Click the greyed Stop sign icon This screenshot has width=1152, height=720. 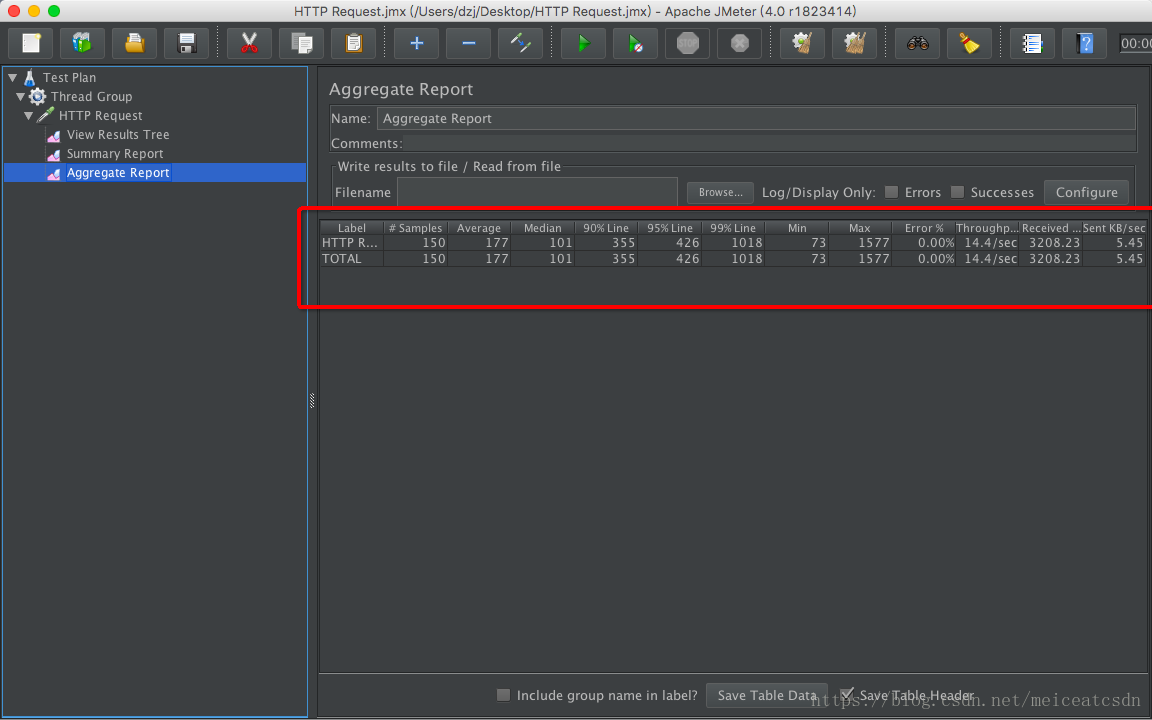(x=688, y=43)
